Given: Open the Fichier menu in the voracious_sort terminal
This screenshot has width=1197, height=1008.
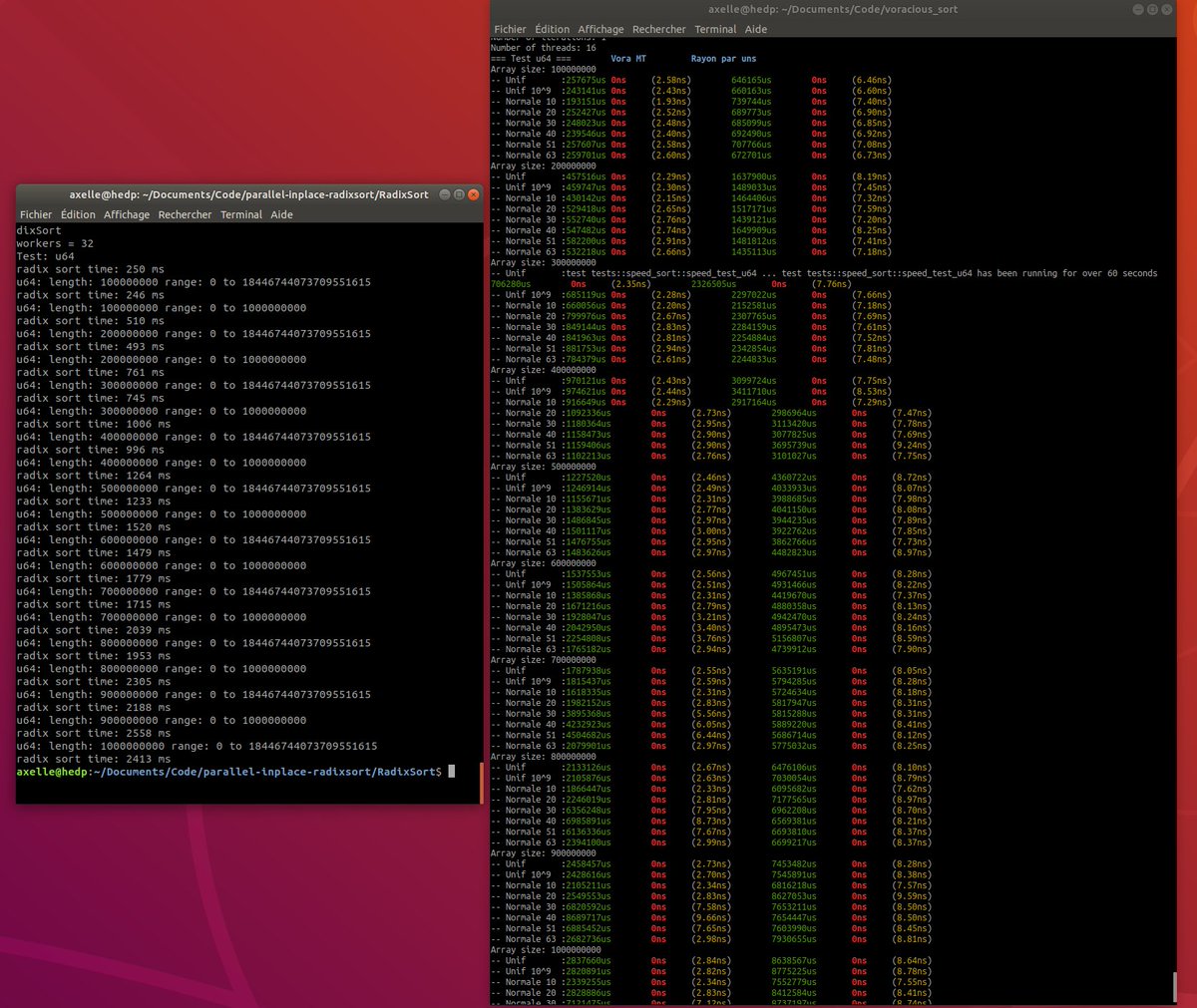Looking at the screenshot, I should [509, 29].
